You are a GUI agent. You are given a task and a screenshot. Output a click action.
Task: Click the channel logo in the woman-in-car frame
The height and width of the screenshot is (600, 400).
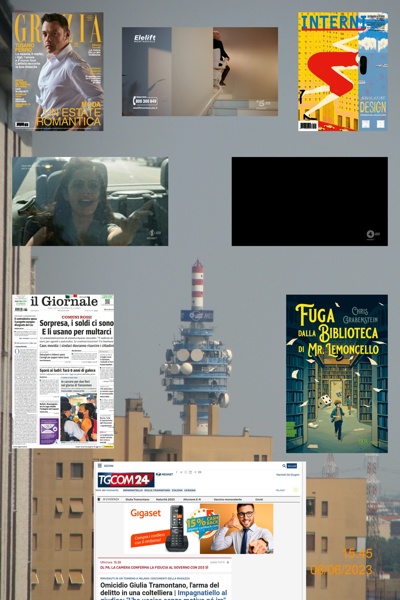click(x=156, y=234)
